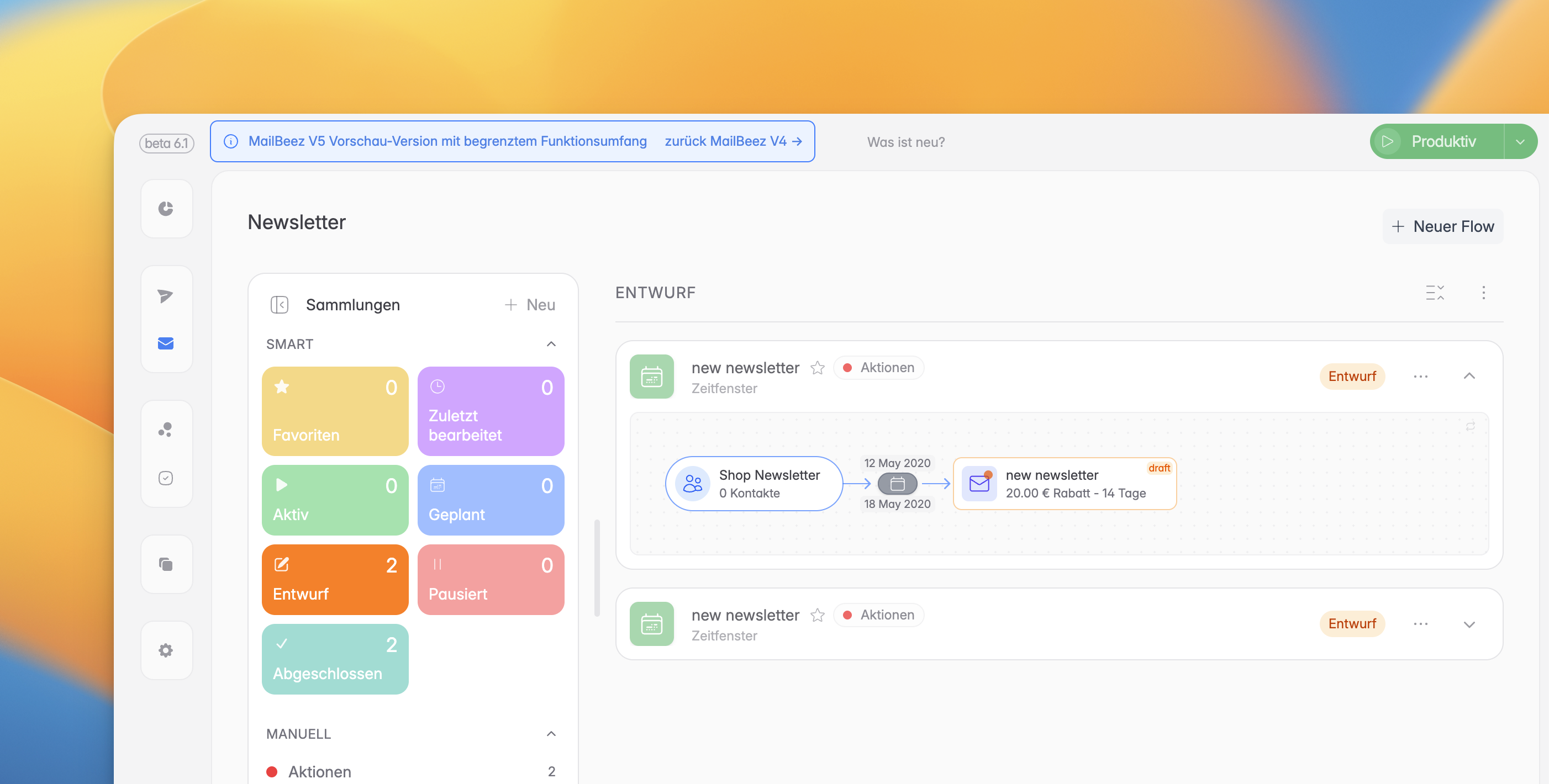The width and height of the screenshot is (1549, 784).
Task: Collapse the SMART section chevron
Action: (551, 344)
